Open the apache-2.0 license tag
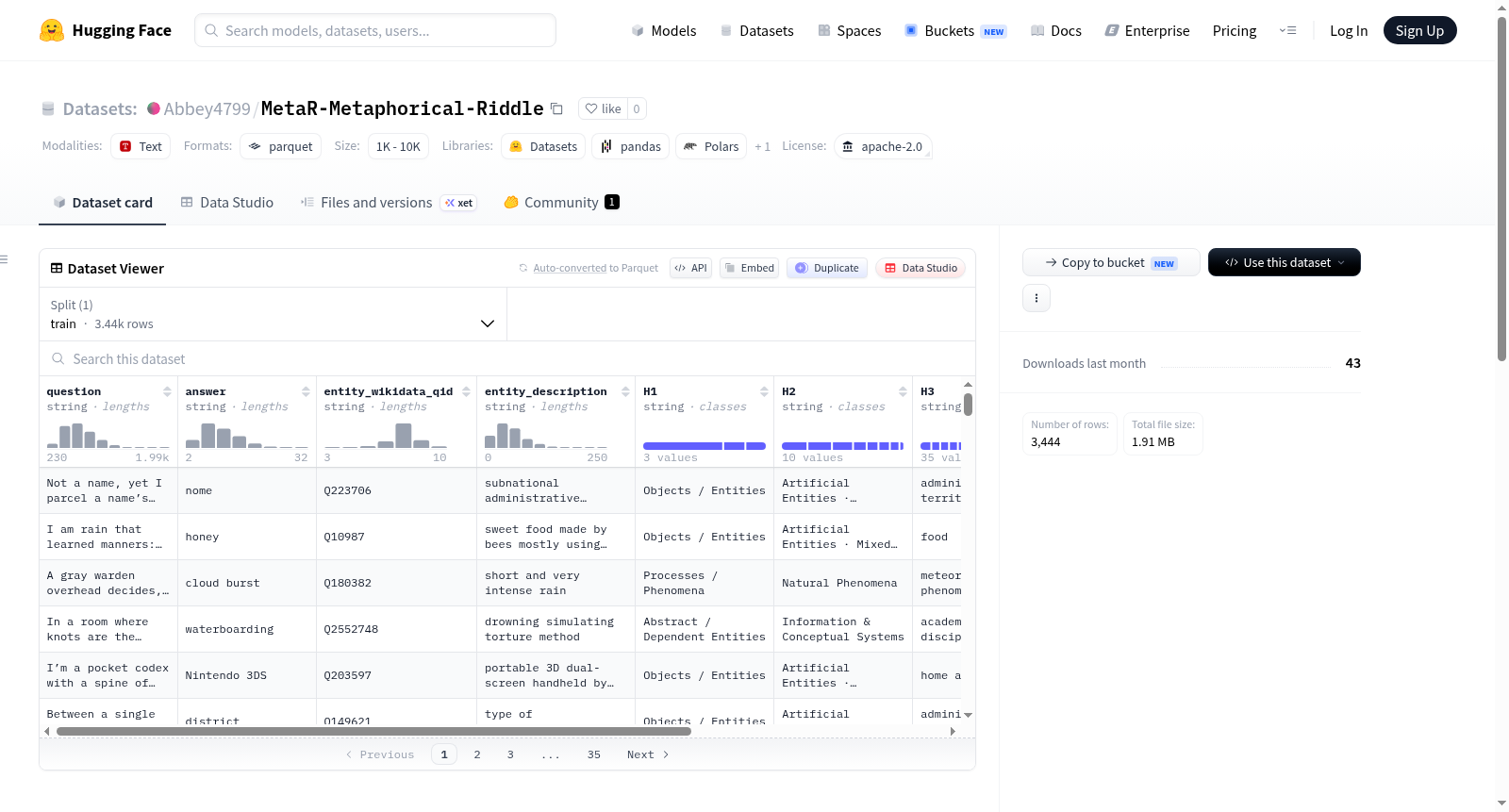1509x812 pixels. pyautogui.click(x=883, y=146)
